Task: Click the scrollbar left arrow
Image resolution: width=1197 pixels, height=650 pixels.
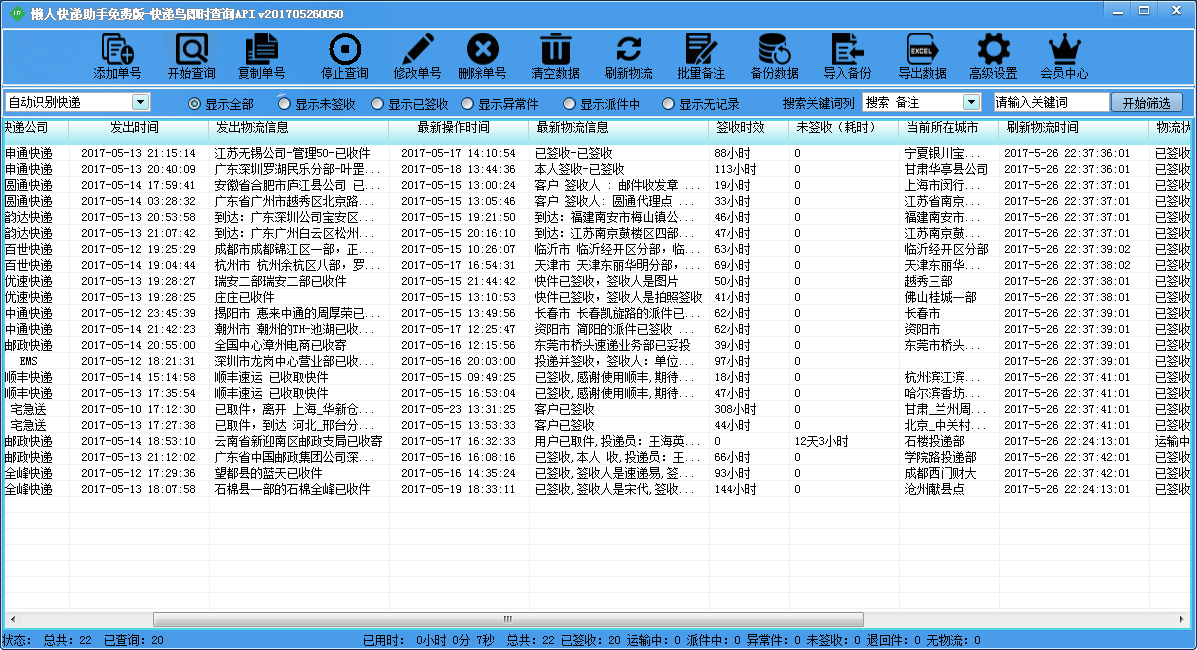Action: 12,619
